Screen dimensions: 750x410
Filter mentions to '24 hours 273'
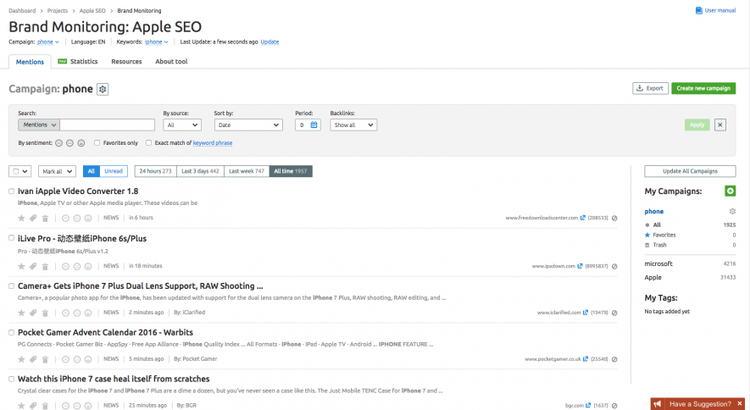coord(155,171)
